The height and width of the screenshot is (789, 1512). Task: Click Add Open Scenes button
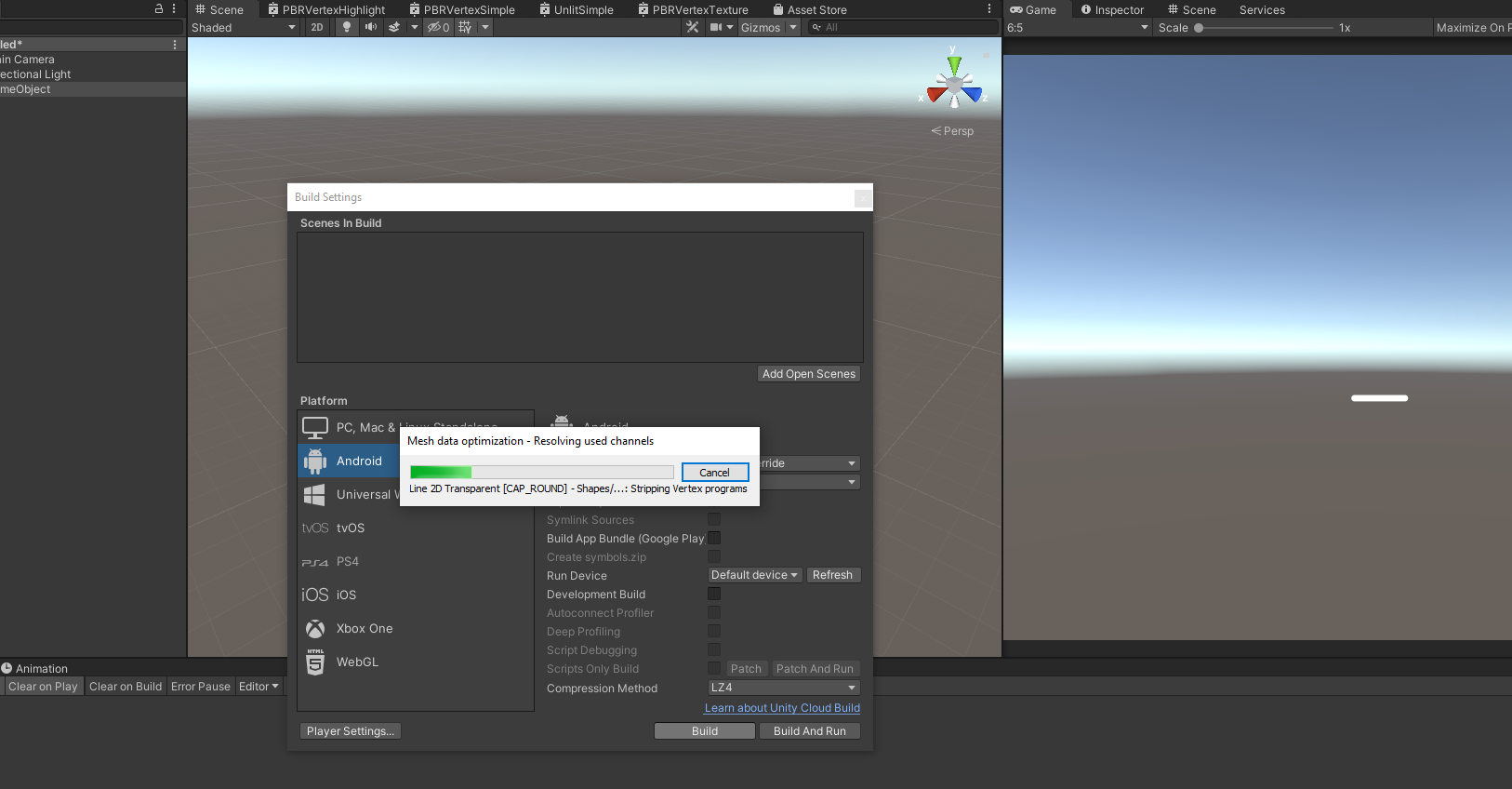click(809, 374)
